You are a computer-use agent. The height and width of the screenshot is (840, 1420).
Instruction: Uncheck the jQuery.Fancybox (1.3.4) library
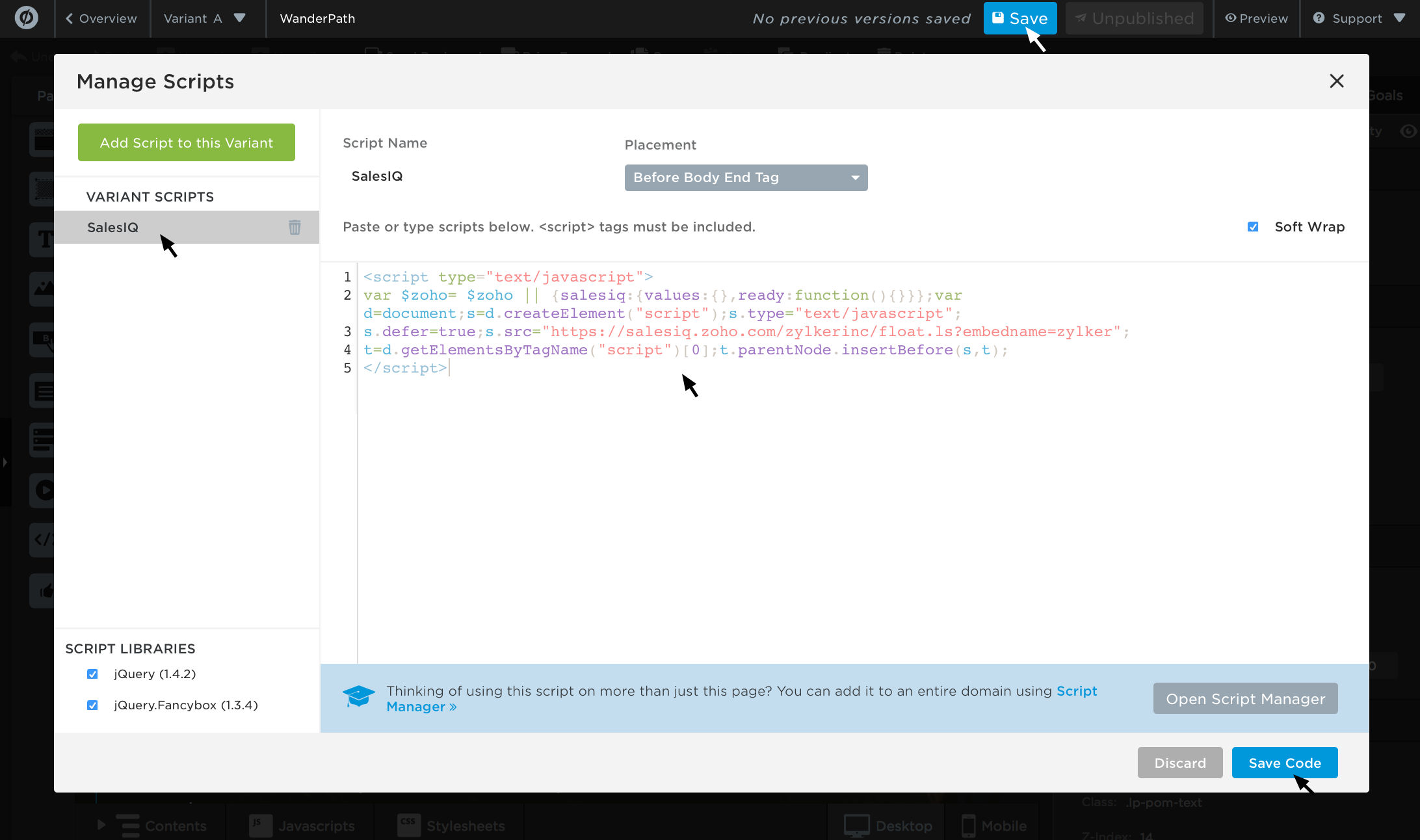click(92, 705)
